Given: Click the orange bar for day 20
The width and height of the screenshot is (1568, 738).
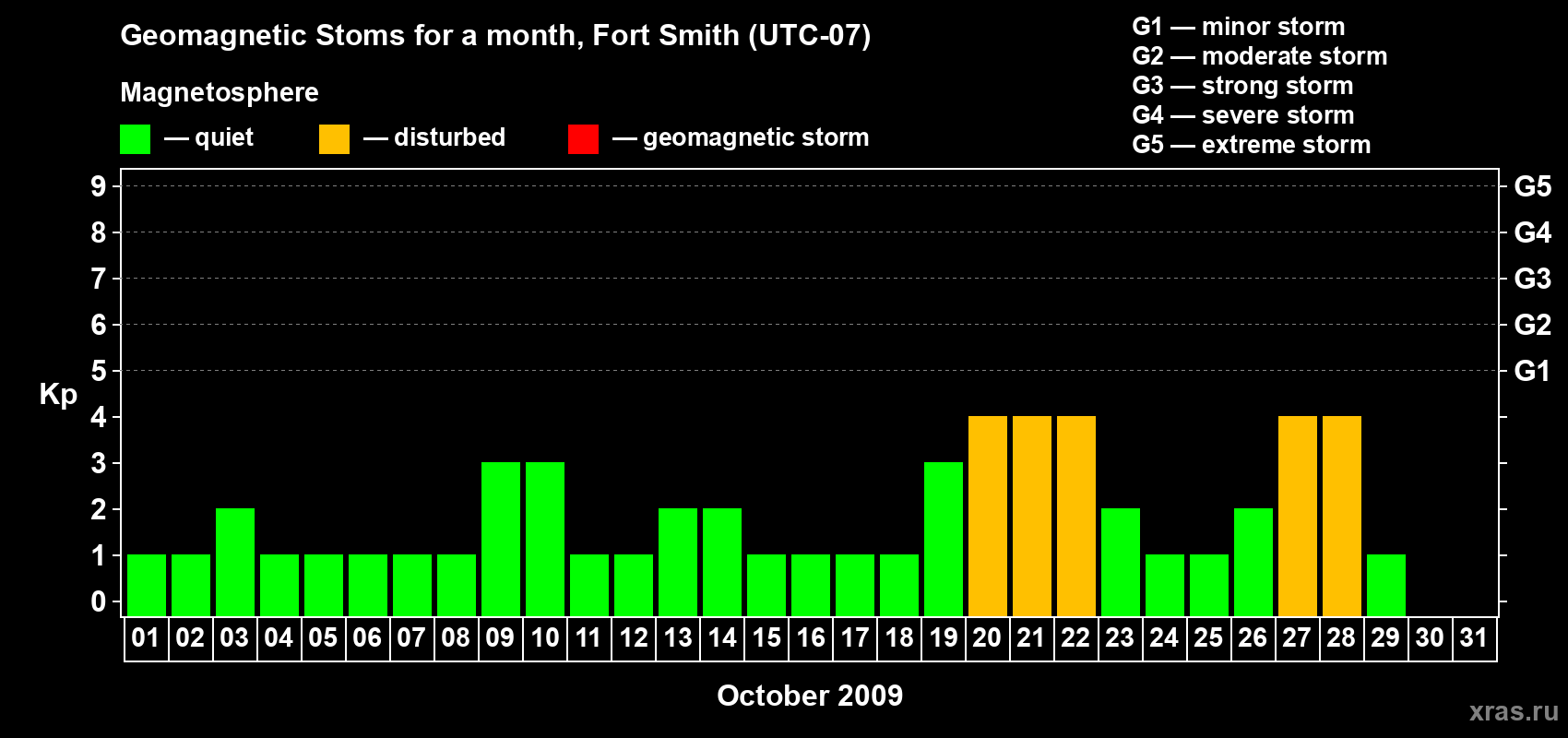Looking at the screenshot, I should (x=988, y=516).
